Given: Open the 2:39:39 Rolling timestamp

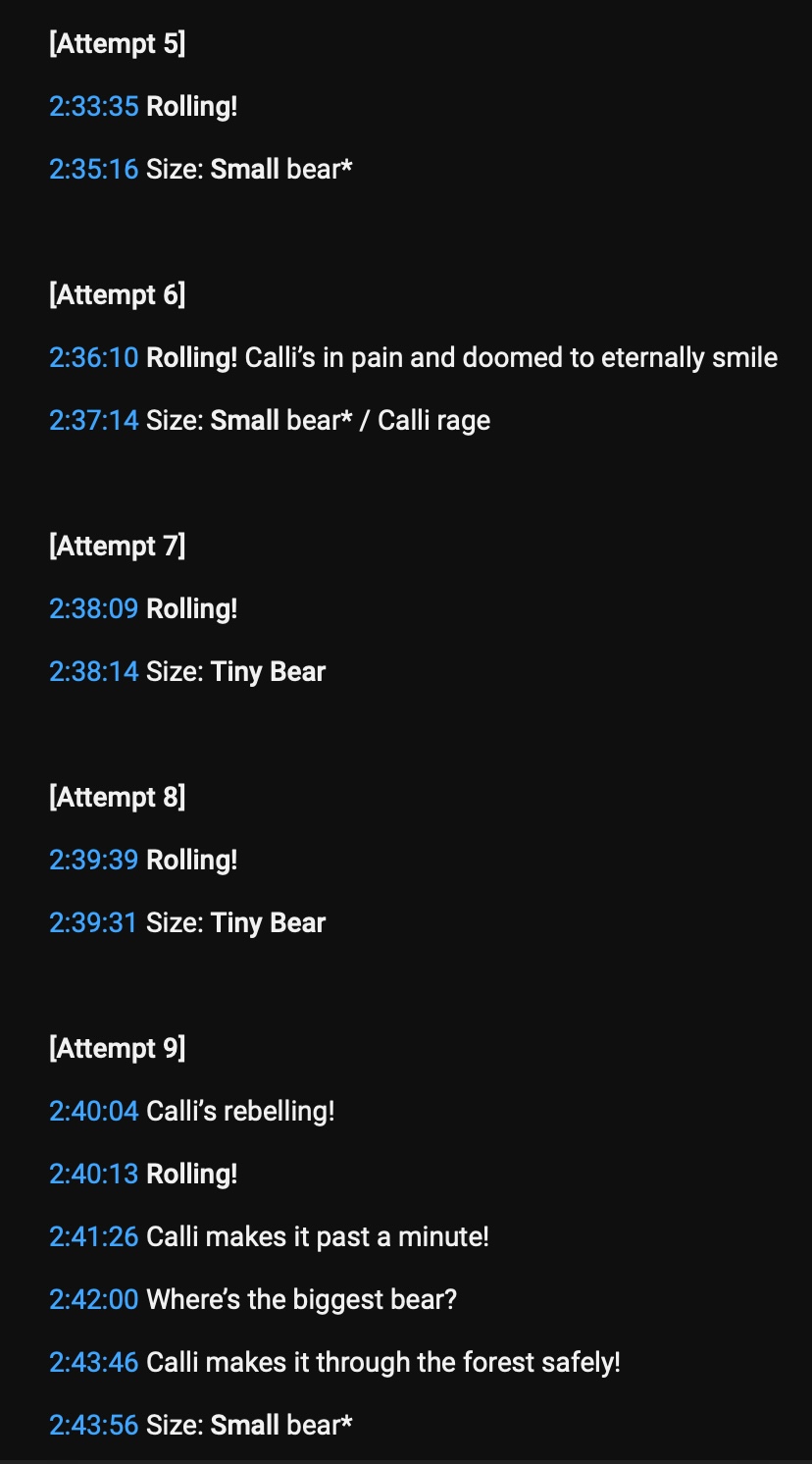Looking at the screenshot, I should tap(94, 860).
